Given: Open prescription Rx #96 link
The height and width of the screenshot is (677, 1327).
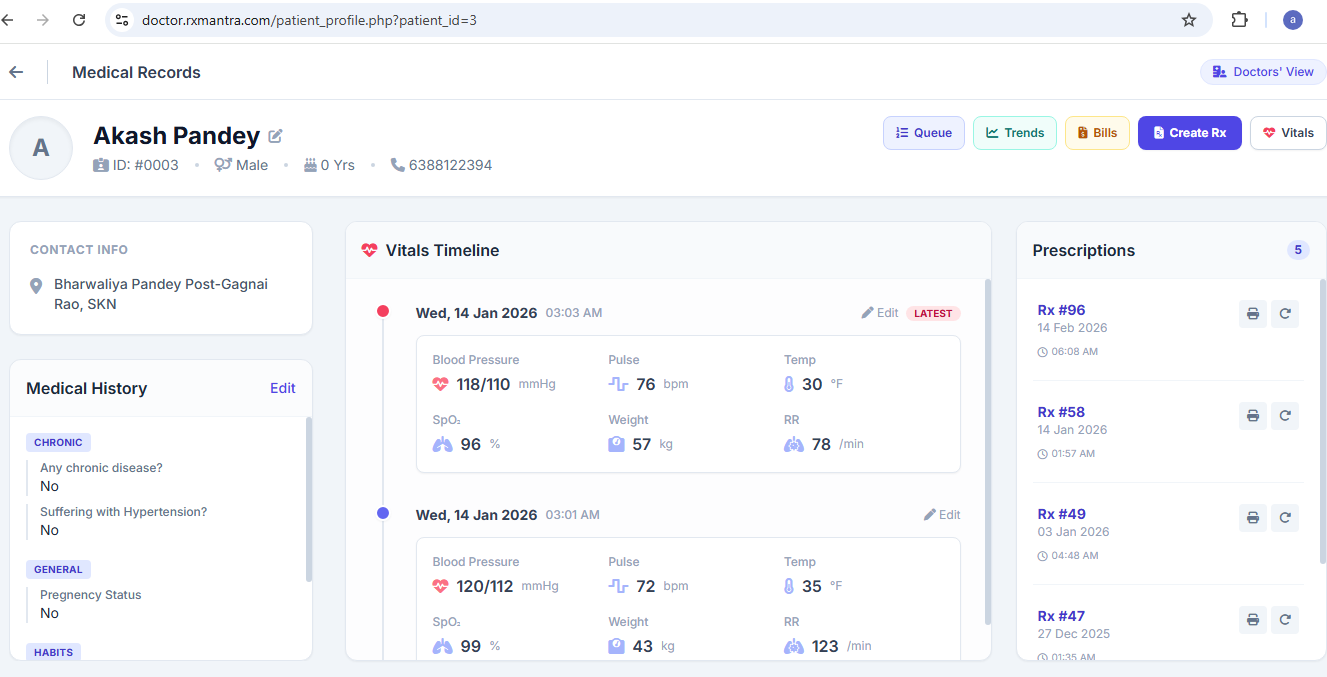Looking at the screenshot, I should point(1061,310).
